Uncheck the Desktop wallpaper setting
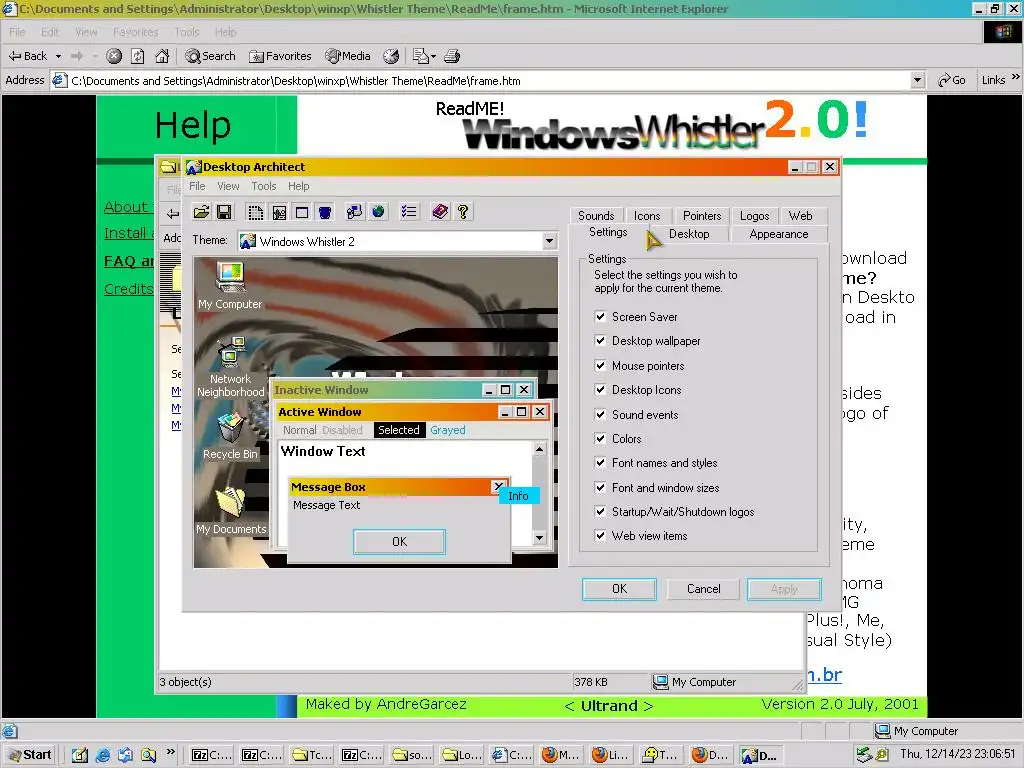Viewport: 1024px width, 768px height. [600, 341]
